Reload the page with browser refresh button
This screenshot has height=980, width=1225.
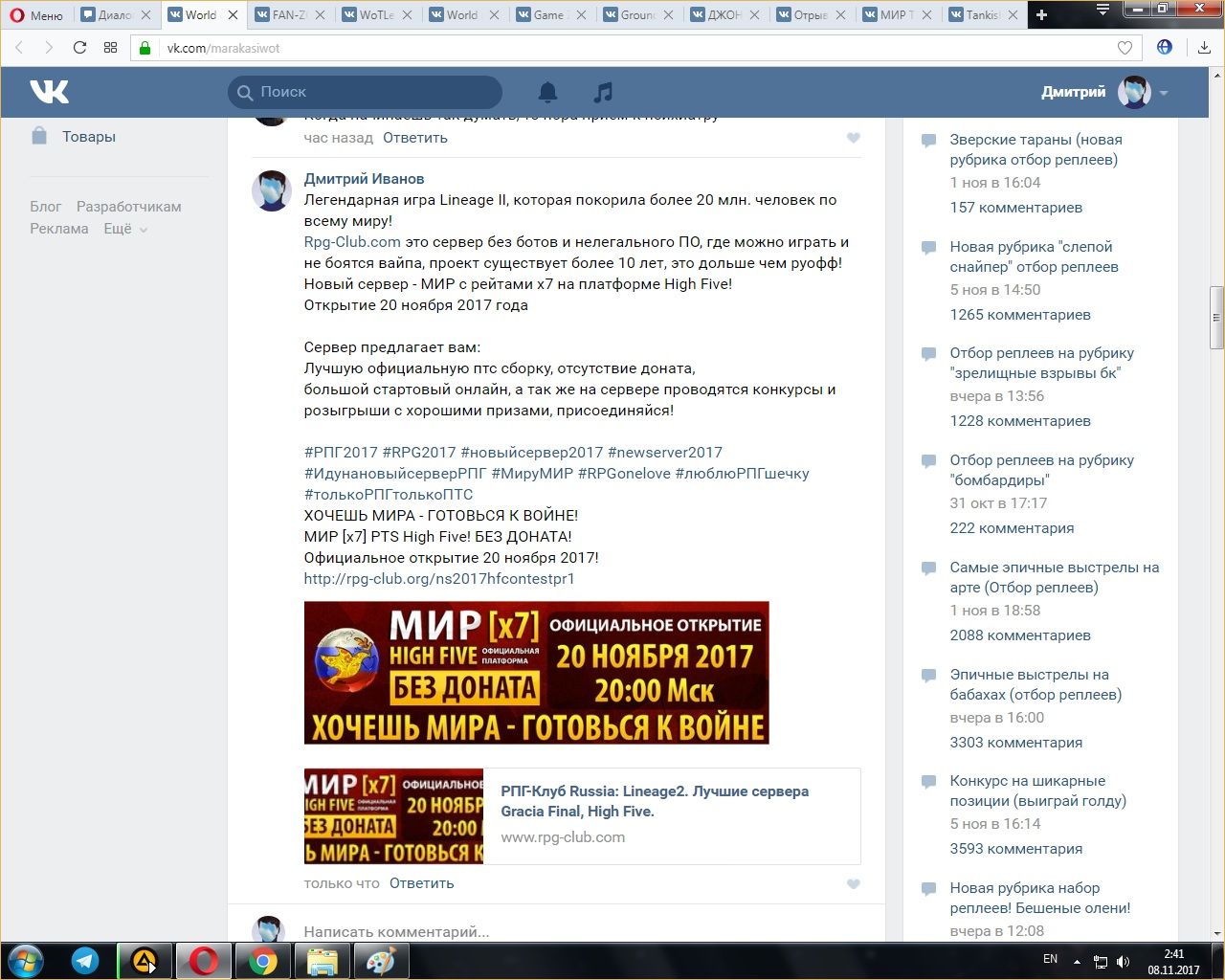[x=79, y=48]
